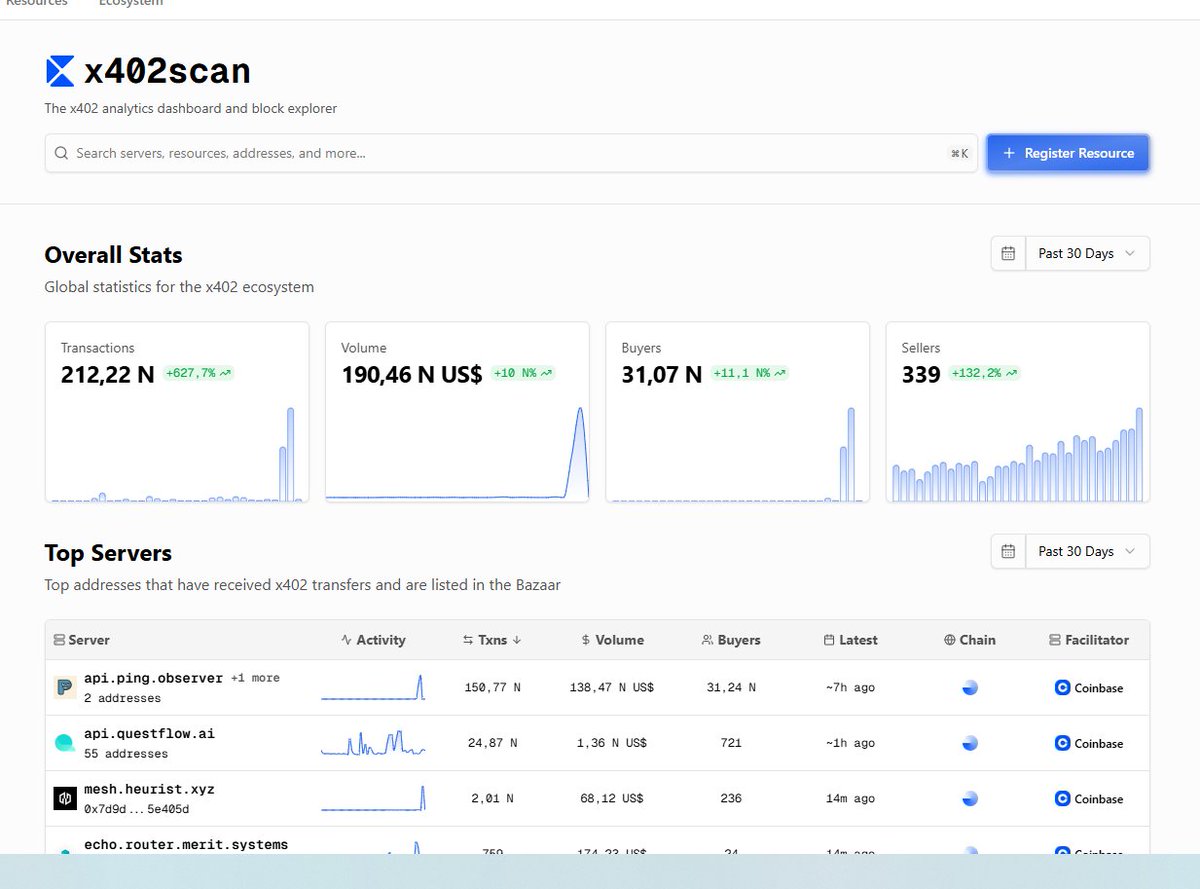Click the 138,47 N US$ volume cell
Screen dimensions: 1200x889
pyautogui.click(x=612, y=688)
